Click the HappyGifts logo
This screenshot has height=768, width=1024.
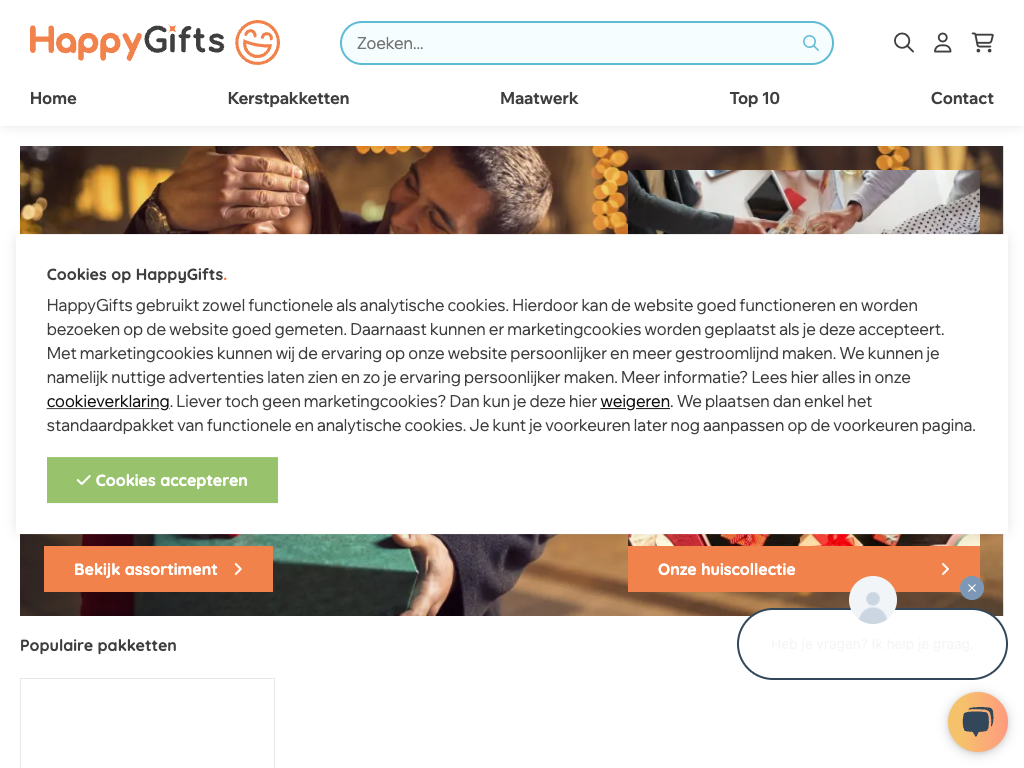point(155,42)
